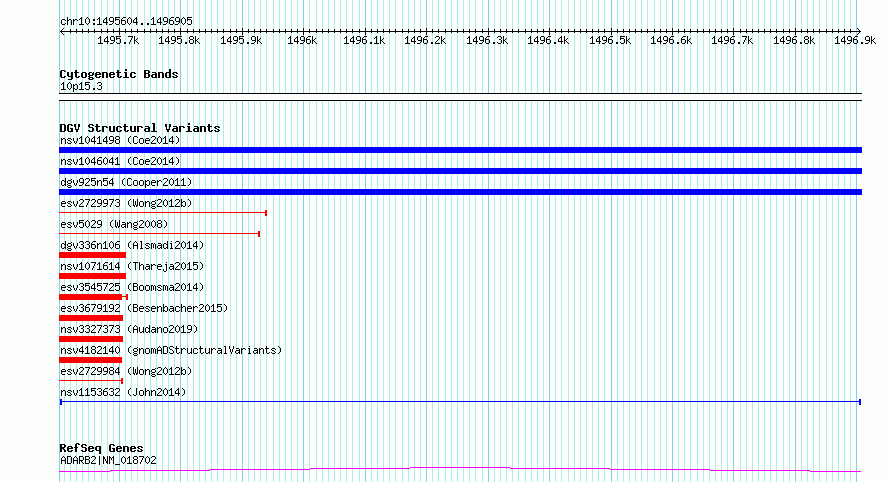Open the dgv925n54 (Cooper2011) variant
Image resolution: width=890 pixels, height=482 pixels.
click(126, 182)
